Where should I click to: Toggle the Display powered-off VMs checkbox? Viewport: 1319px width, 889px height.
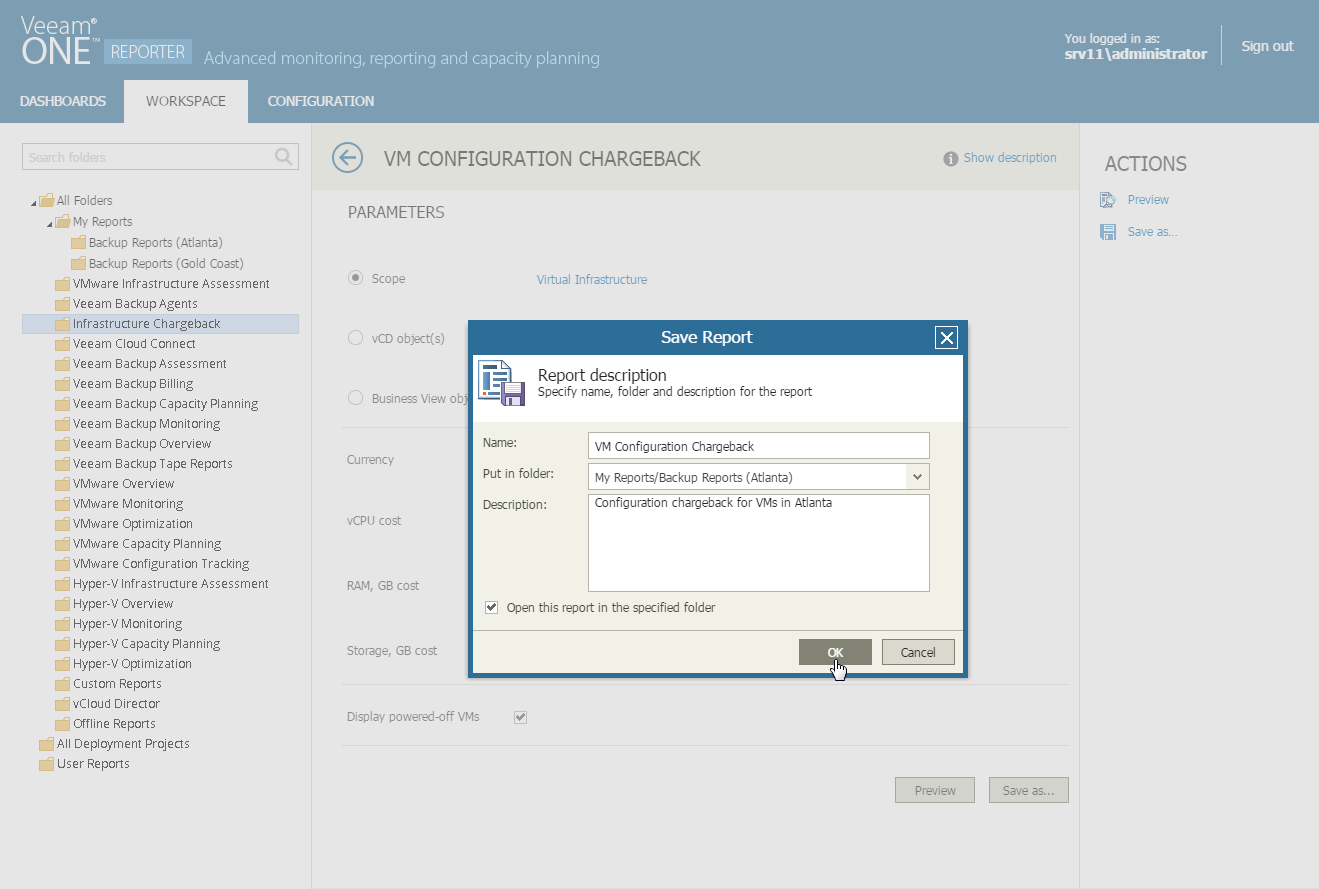[x=520, y=717]
